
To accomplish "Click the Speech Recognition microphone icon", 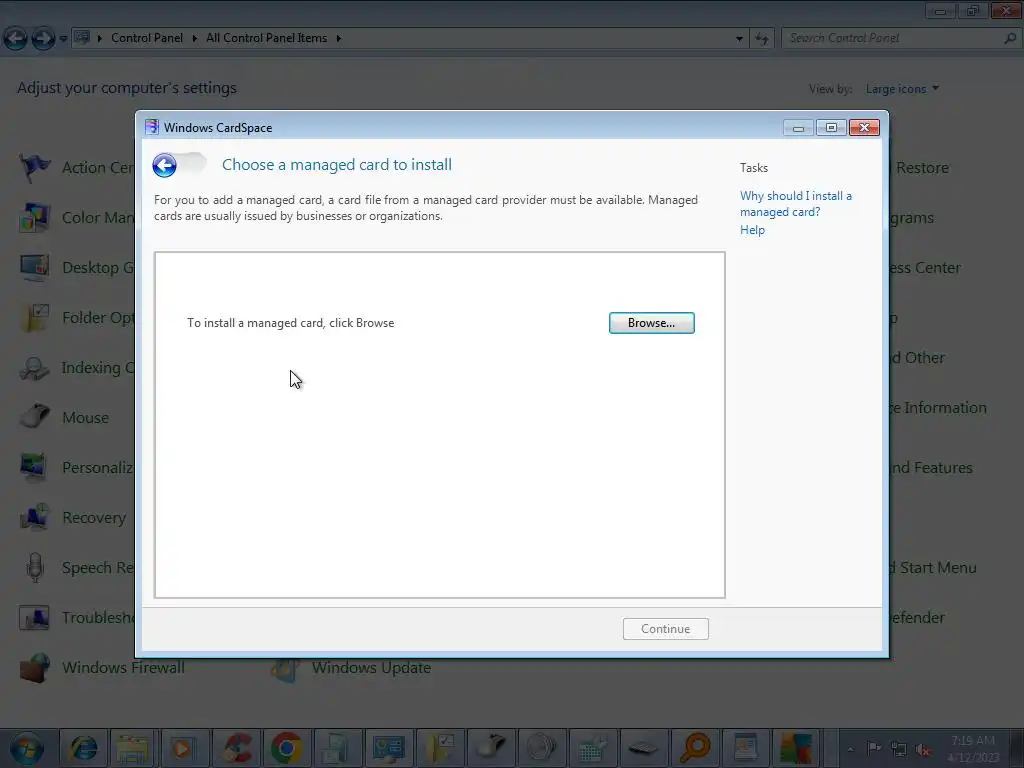I will coord(34,568).
